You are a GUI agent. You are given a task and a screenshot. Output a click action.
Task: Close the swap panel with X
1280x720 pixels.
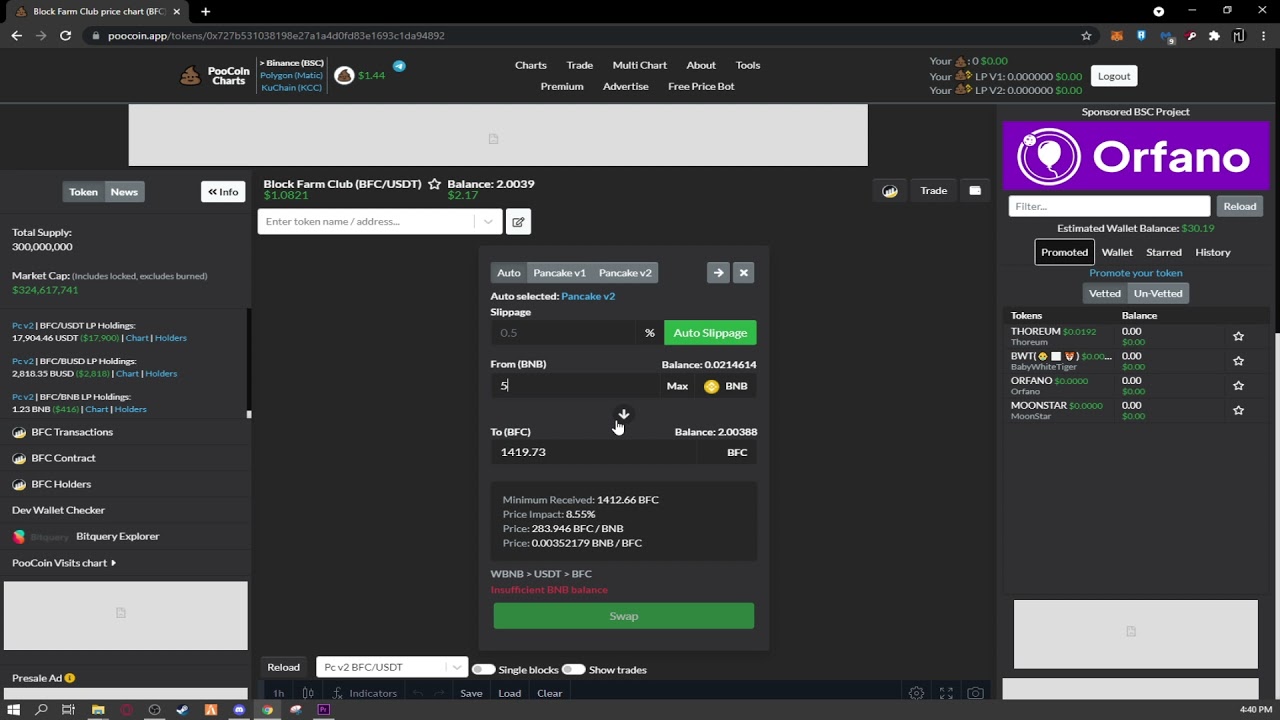(x=743, y=273)
